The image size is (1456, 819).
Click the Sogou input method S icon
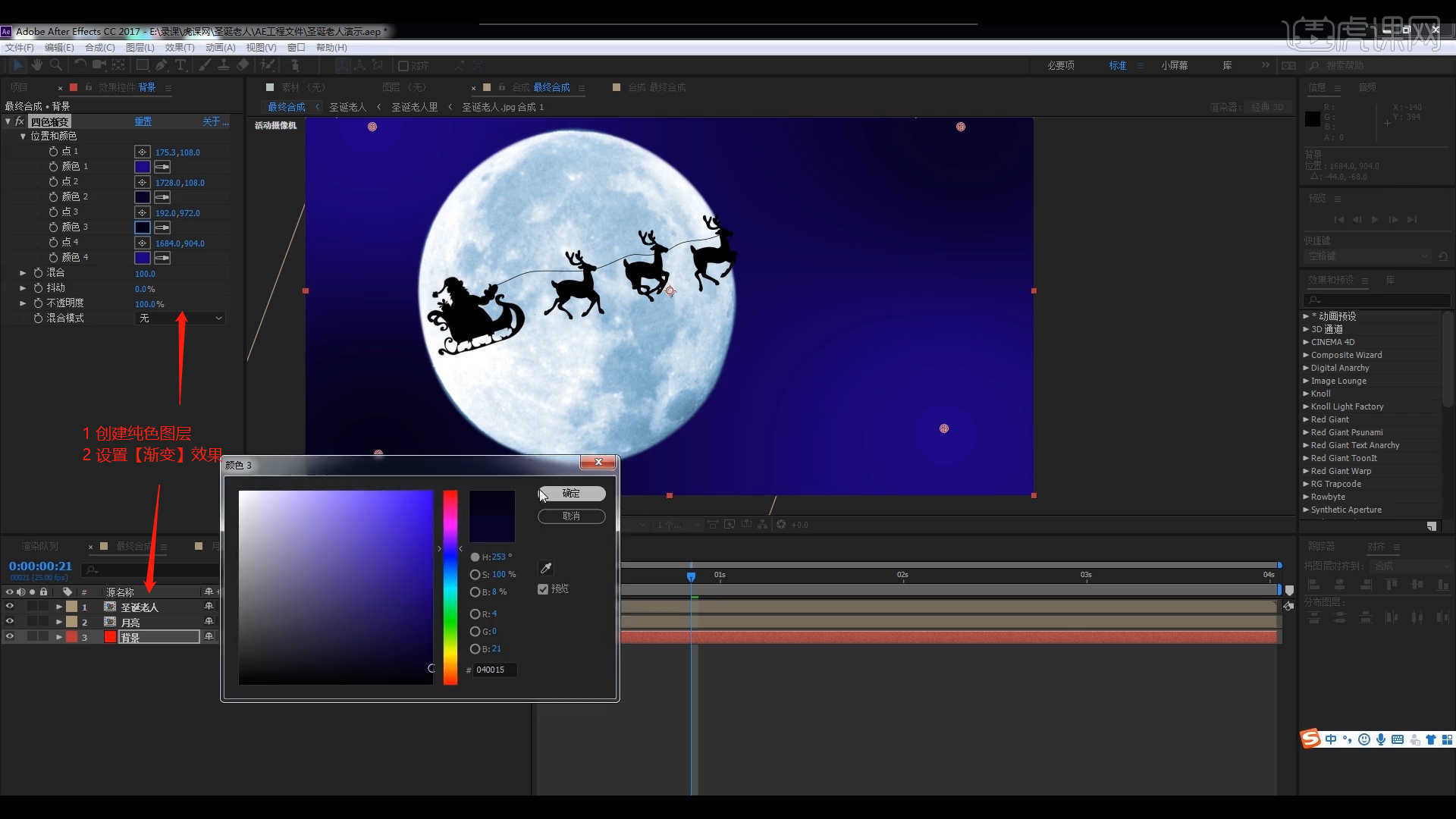pyautogui.click(x=1310, y=739)
